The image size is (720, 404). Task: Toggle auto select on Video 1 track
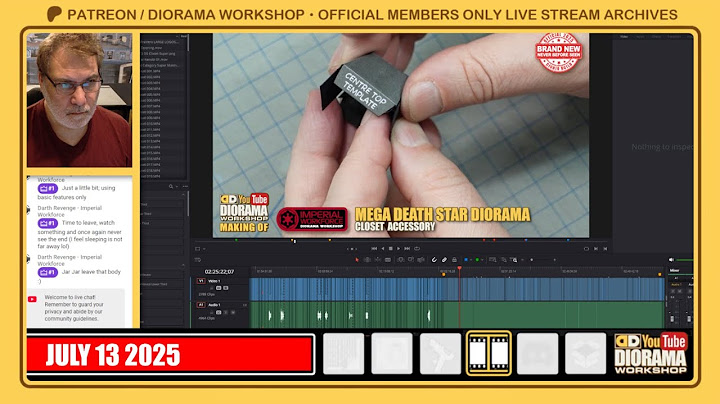point(219,288)
